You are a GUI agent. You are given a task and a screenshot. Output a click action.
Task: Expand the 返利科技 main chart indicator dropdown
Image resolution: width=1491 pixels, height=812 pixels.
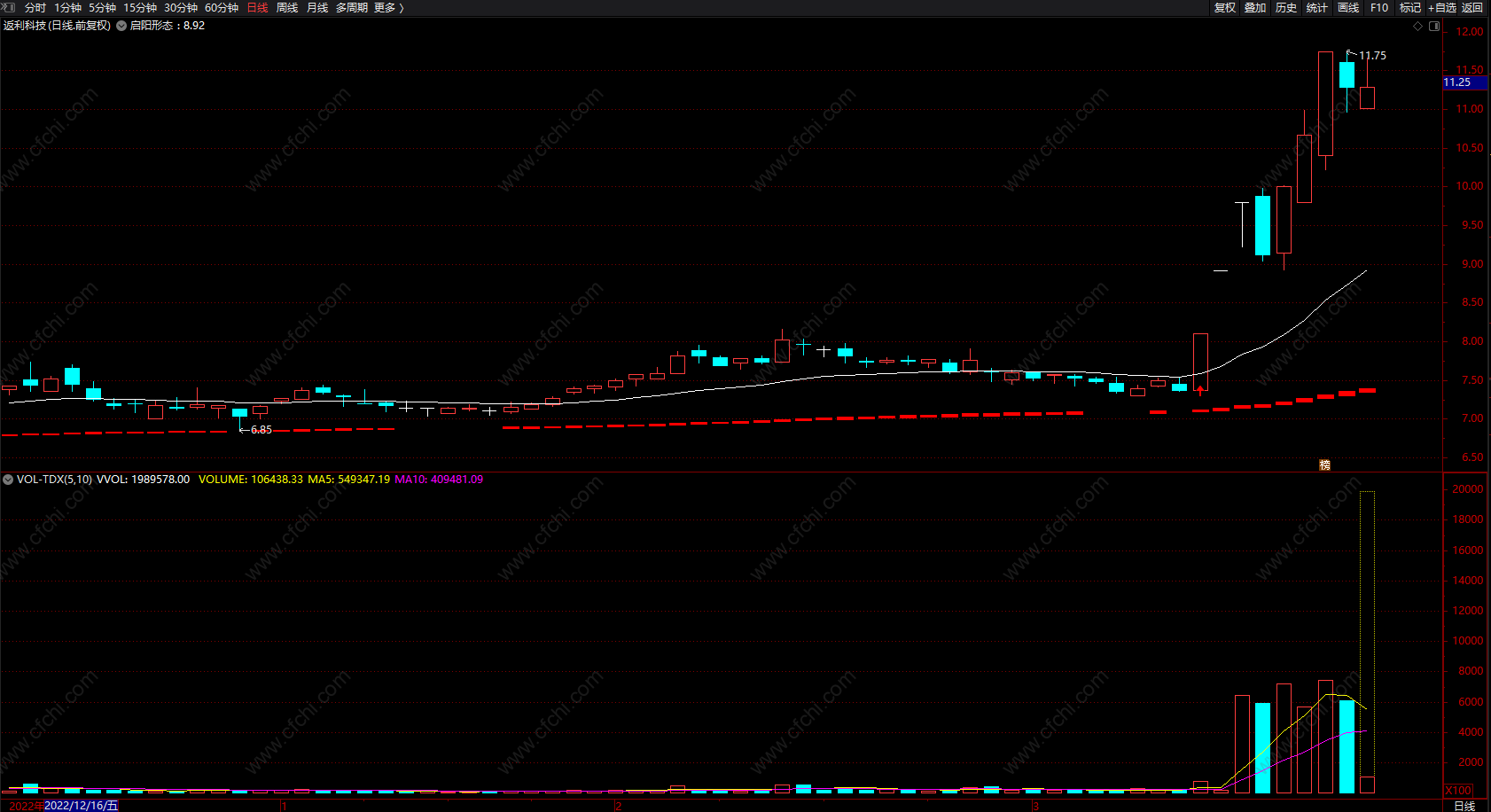[121, 26]
